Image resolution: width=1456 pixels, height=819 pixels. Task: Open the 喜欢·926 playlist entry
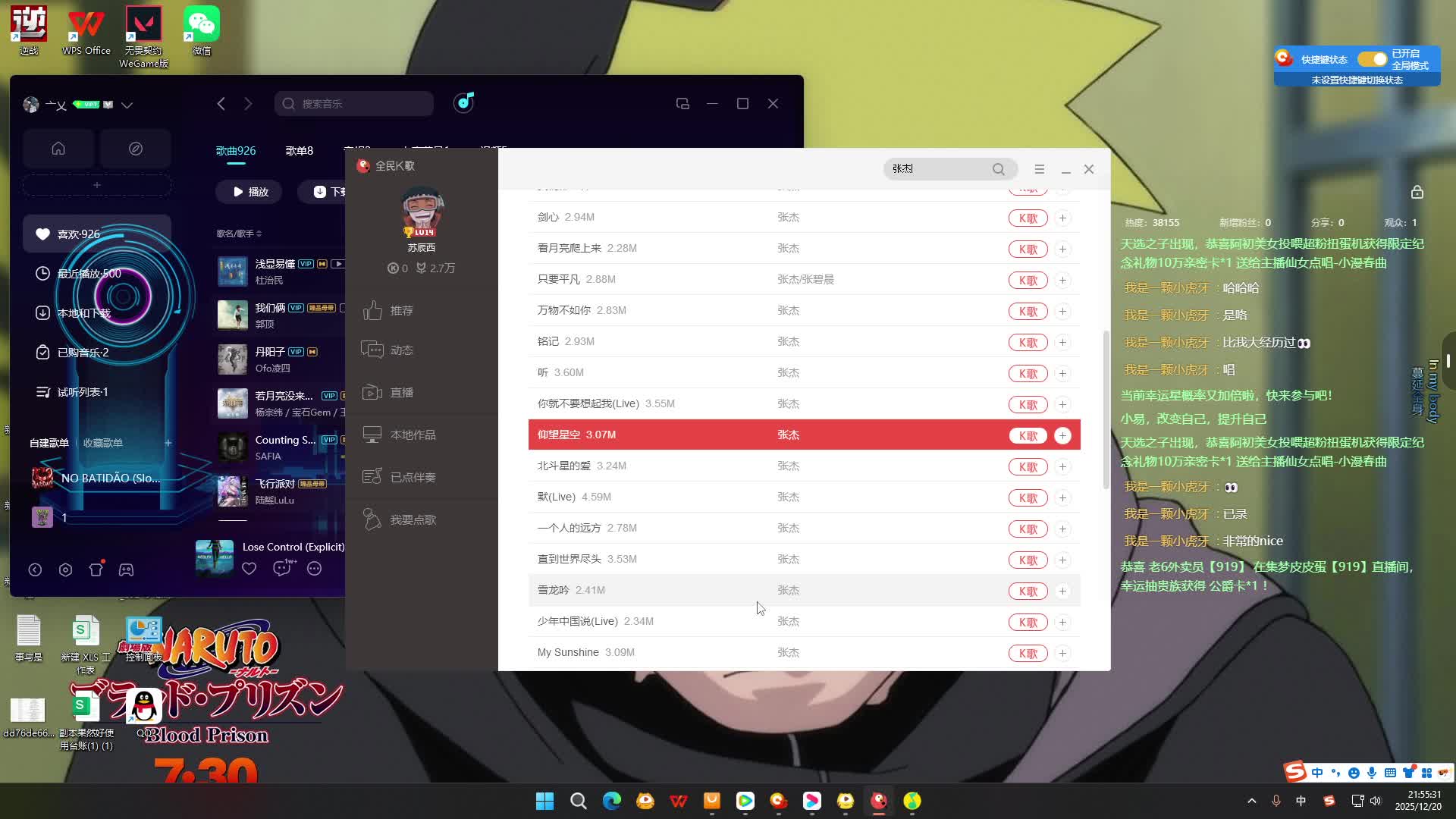click(79, 234)
